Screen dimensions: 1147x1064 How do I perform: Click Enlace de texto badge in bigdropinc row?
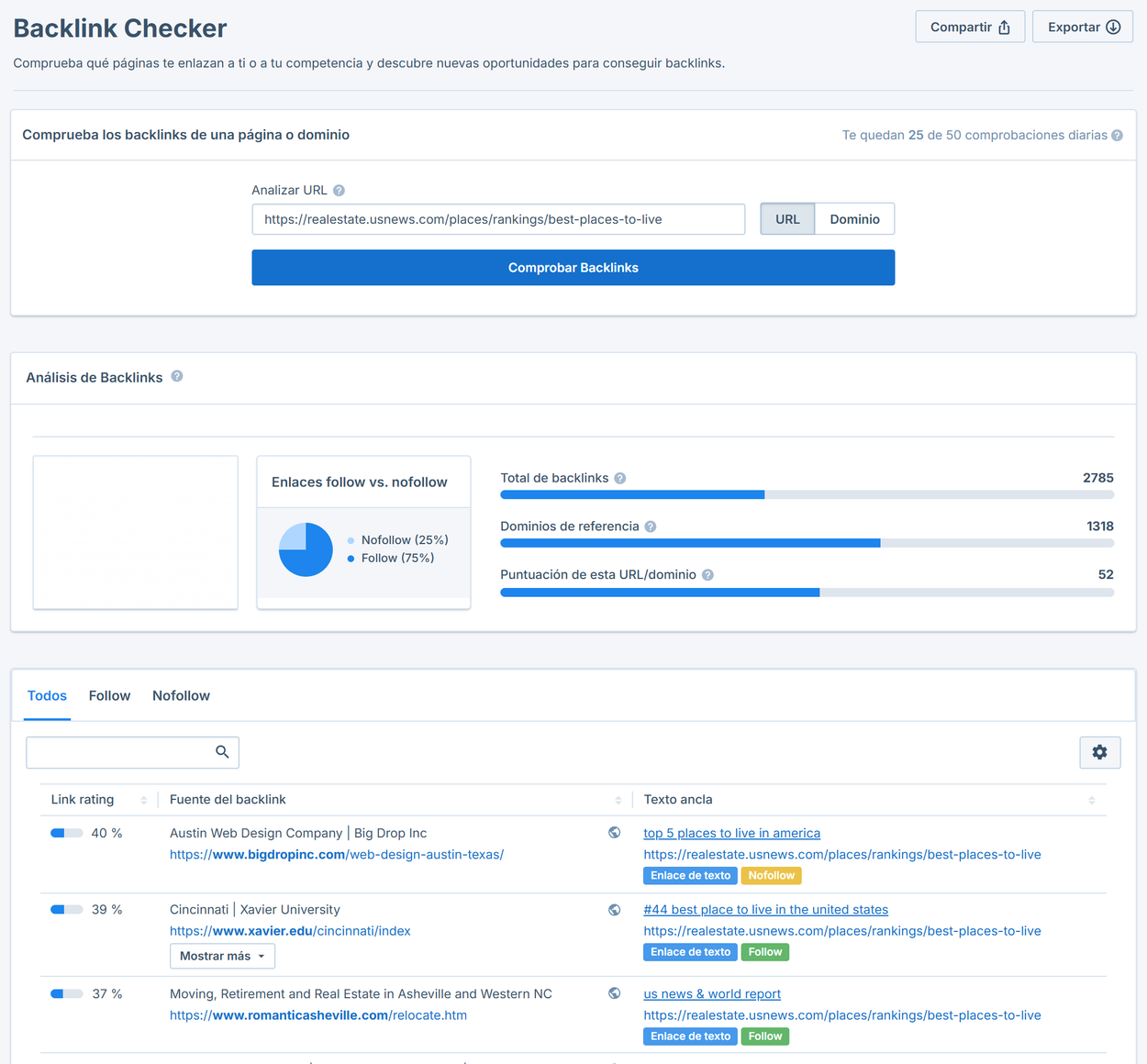[x=690, y=876]
